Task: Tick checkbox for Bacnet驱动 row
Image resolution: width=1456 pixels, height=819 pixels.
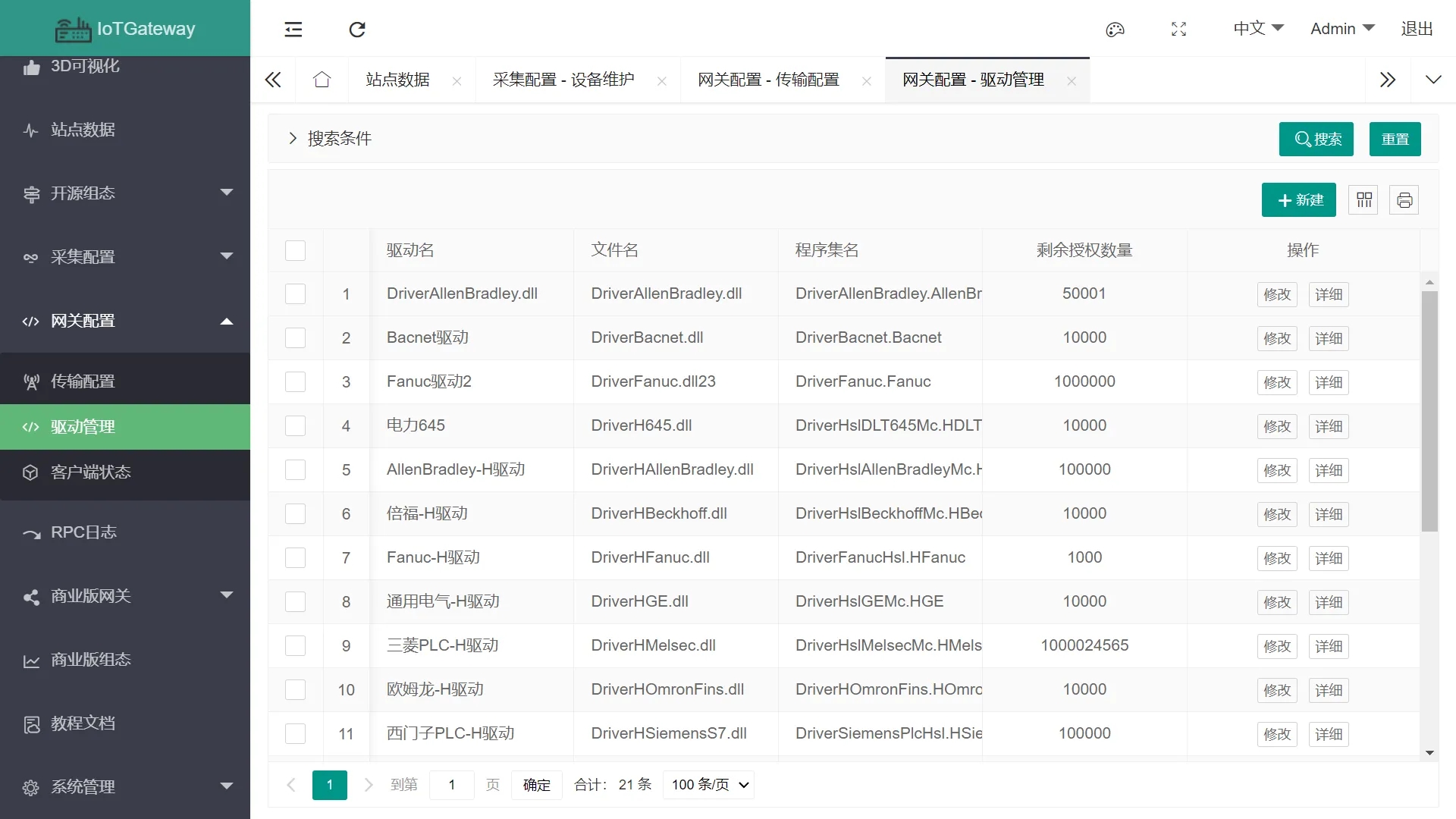Action: [x=295, y=337]
